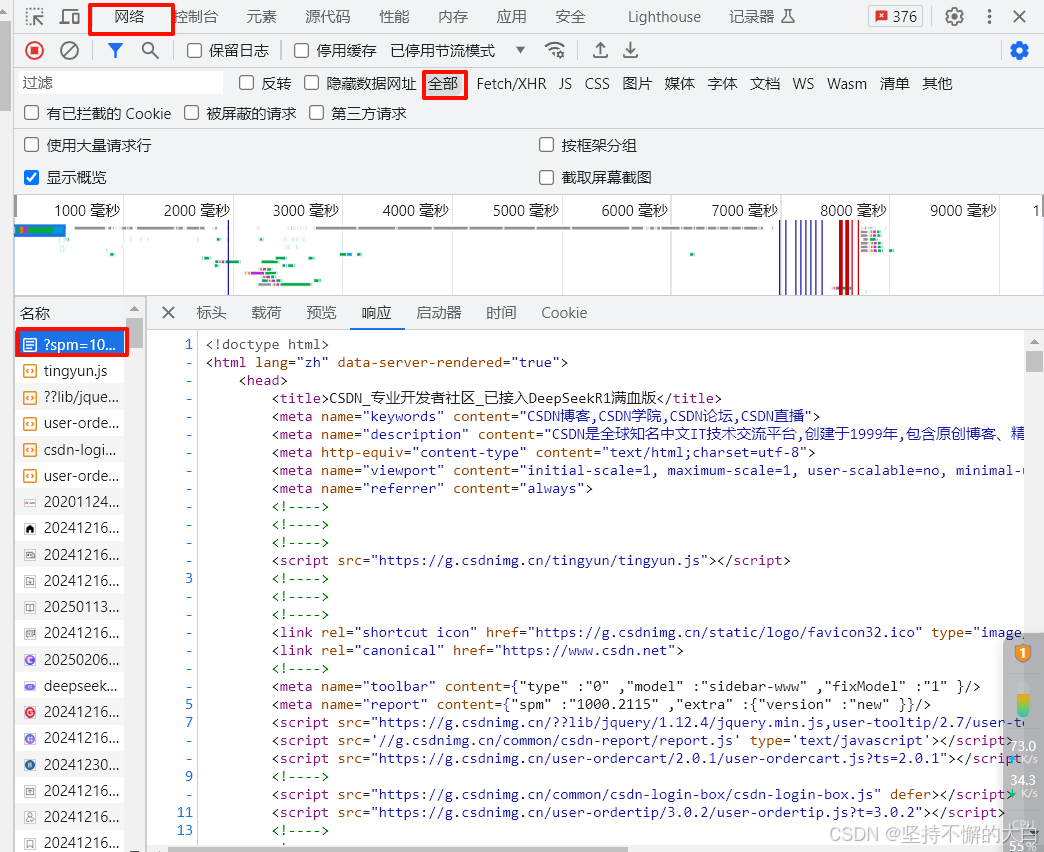Select the tingyun.js request row
This screenshot has width=1044, height=852.
point(70,371)
